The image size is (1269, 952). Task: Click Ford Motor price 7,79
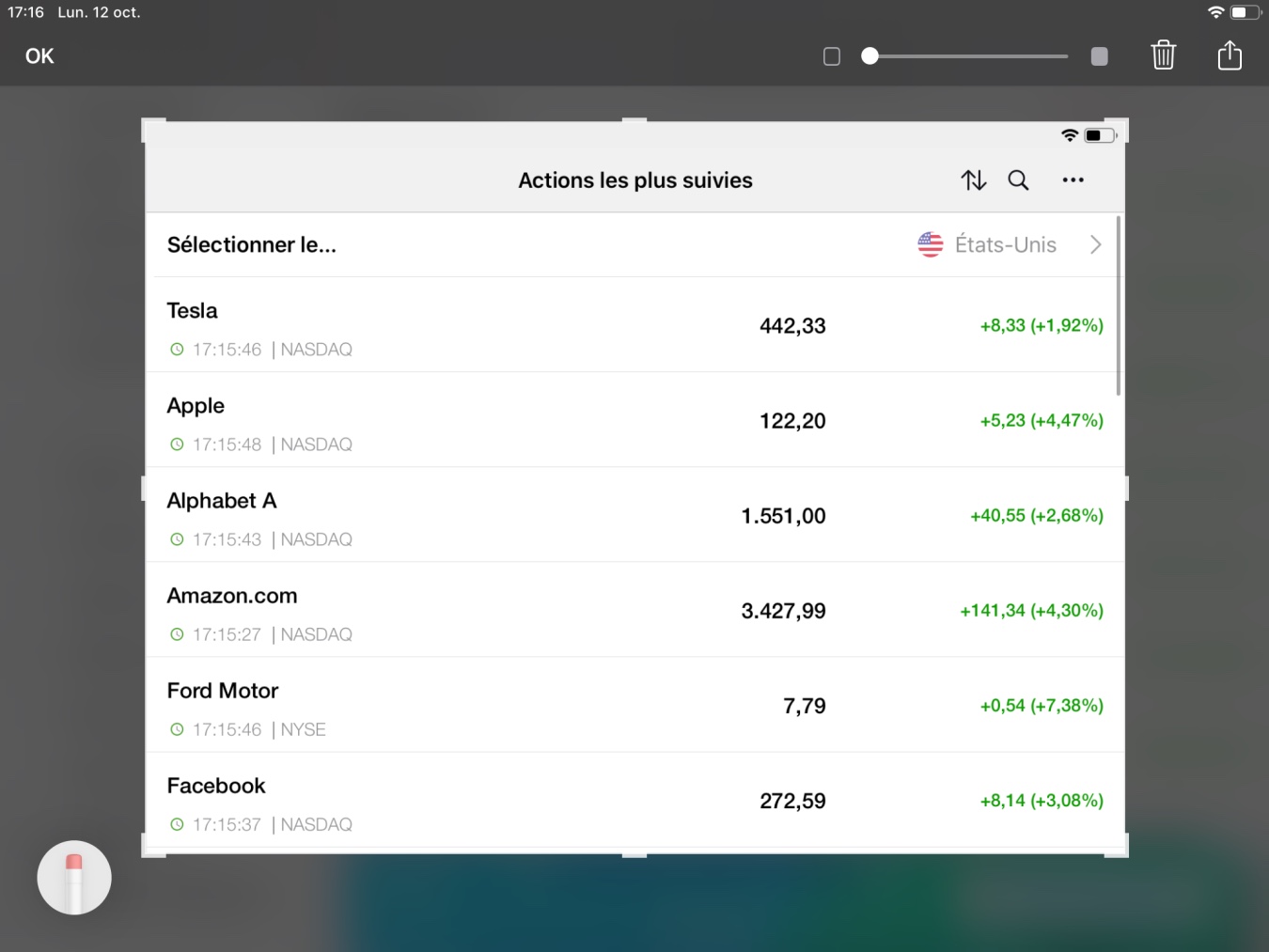point(805,706)
